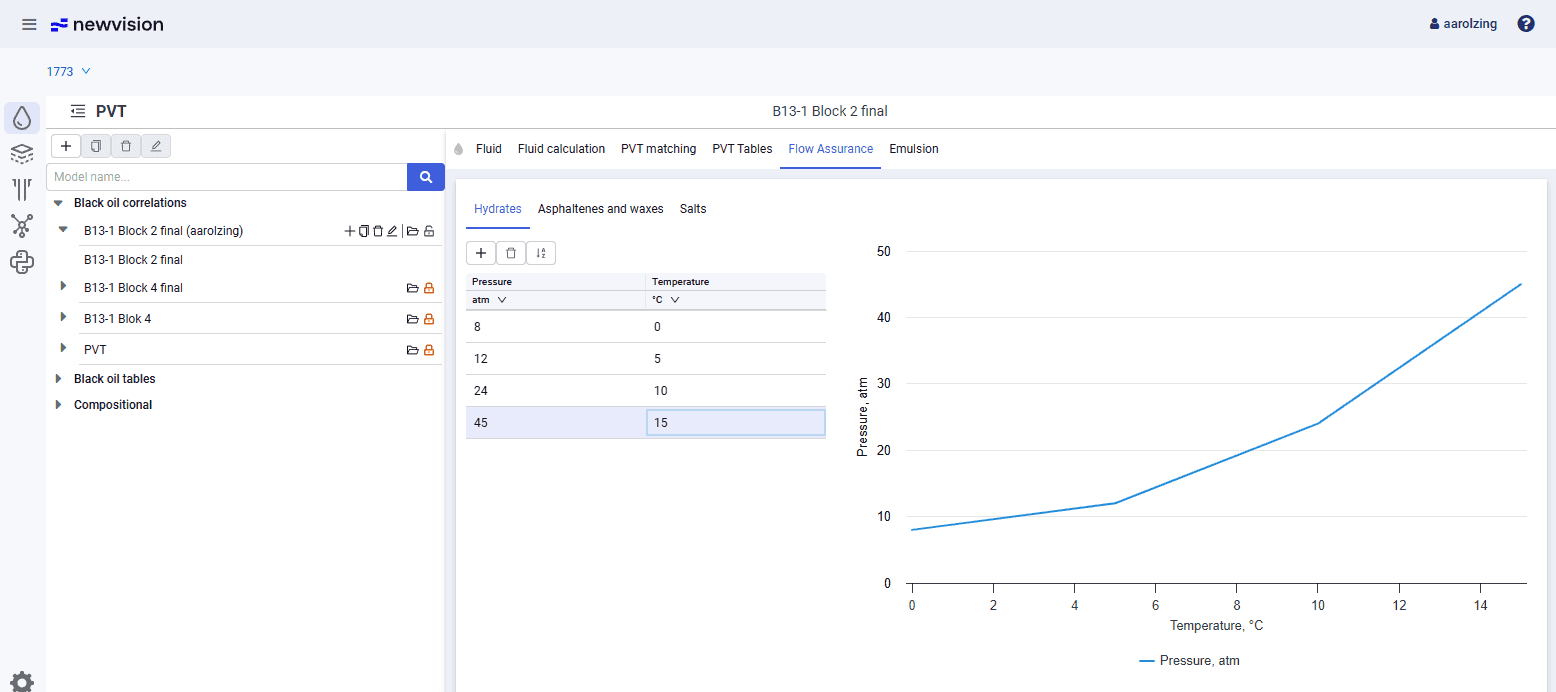Open the network nodes sidebar icon

[22, 226]
